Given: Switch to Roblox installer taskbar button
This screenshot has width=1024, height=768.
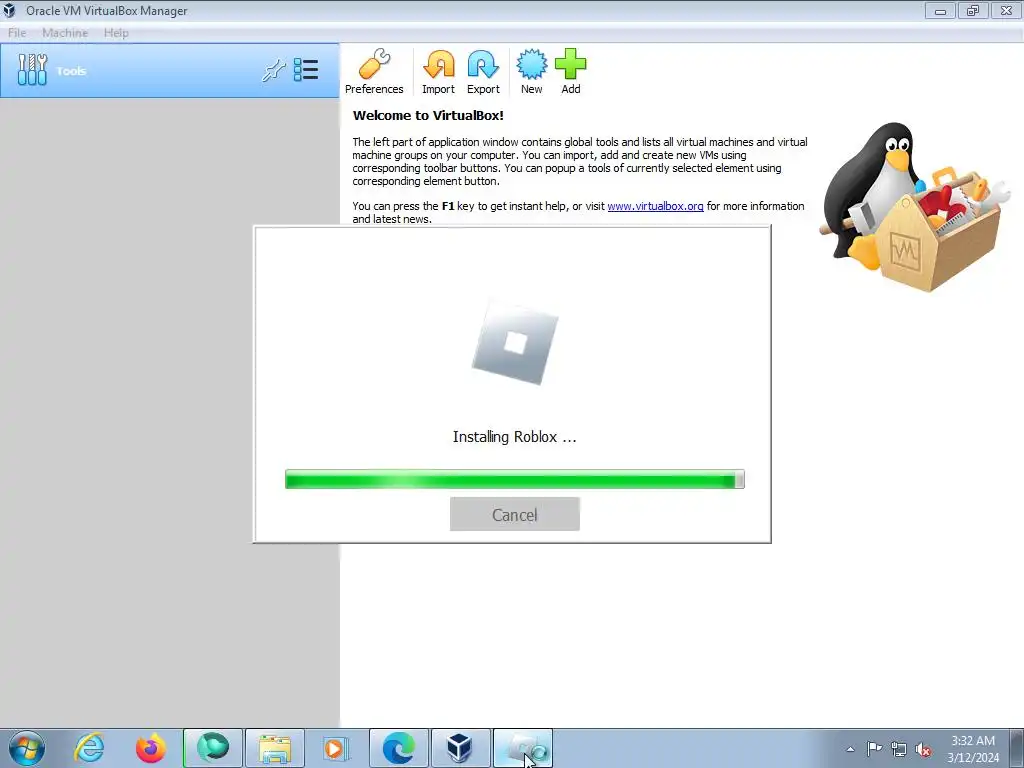Looking at the screenshot, I should pos(523,748).
